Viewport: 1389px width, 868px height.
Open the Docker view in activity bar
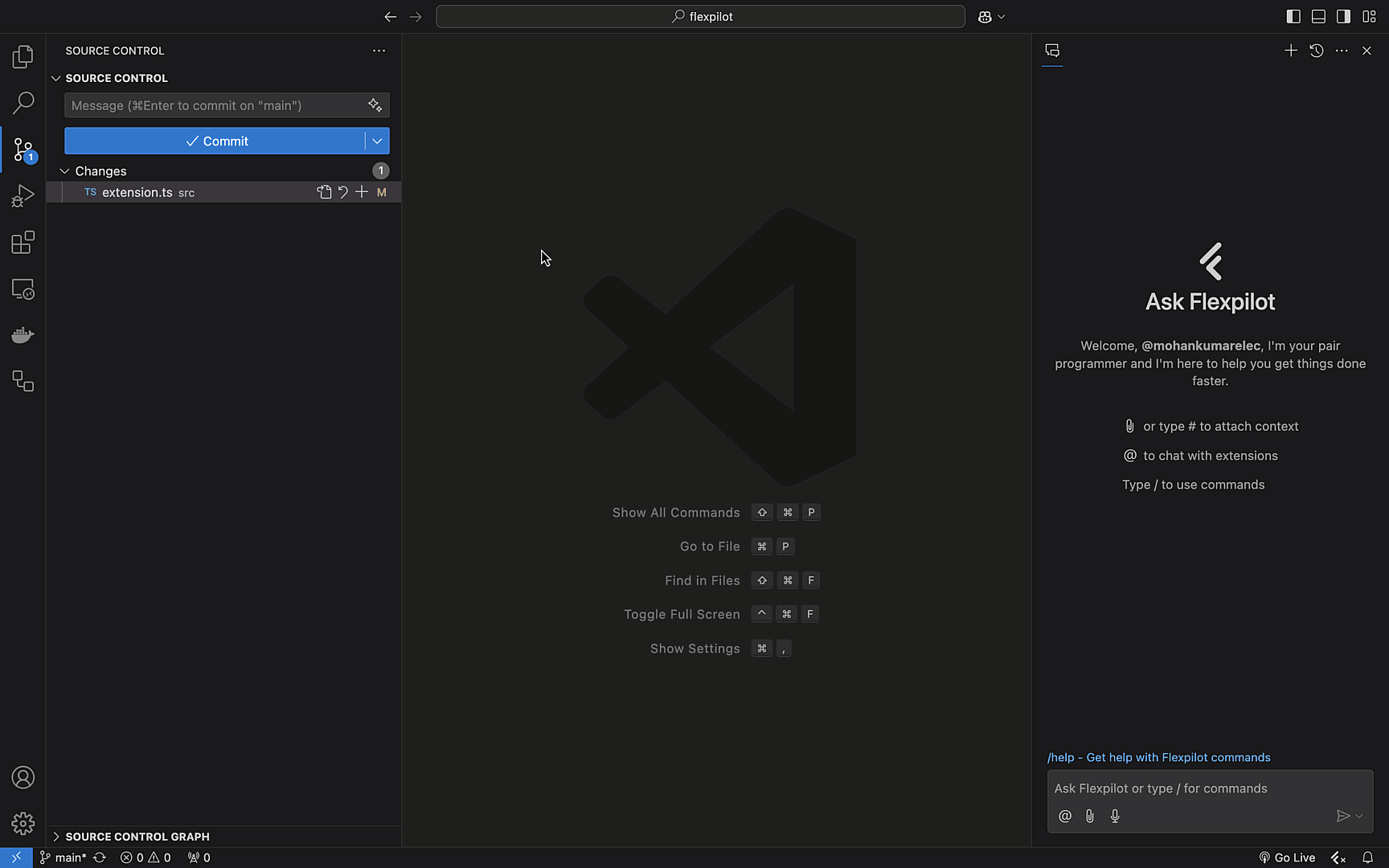click(23, 335)
